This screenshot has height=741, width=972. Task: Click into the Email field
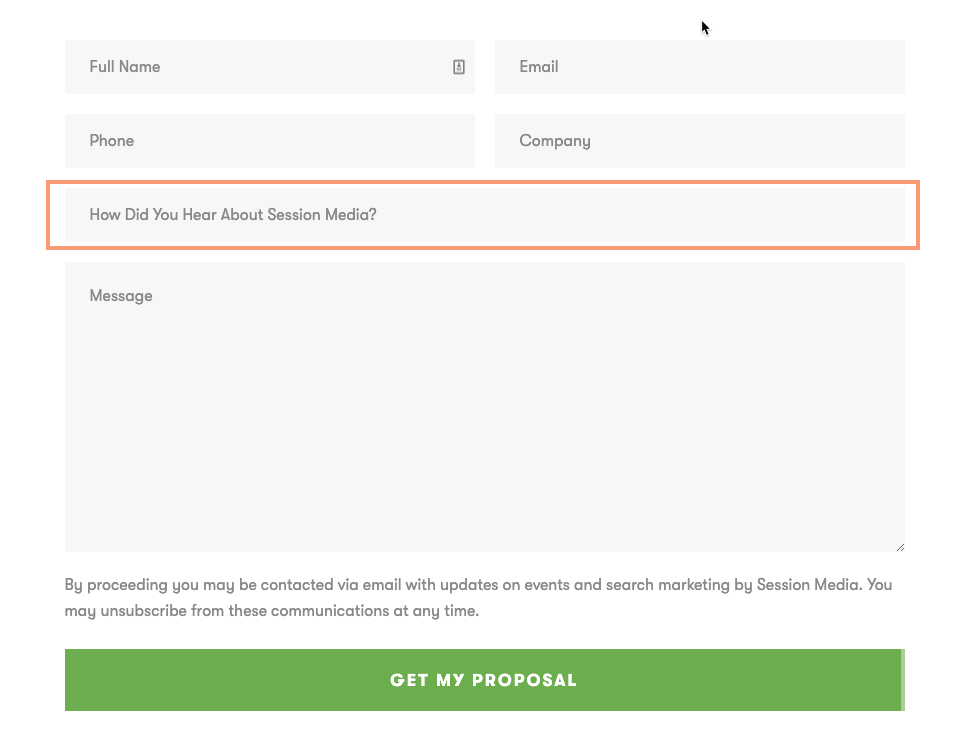(700, 67)
